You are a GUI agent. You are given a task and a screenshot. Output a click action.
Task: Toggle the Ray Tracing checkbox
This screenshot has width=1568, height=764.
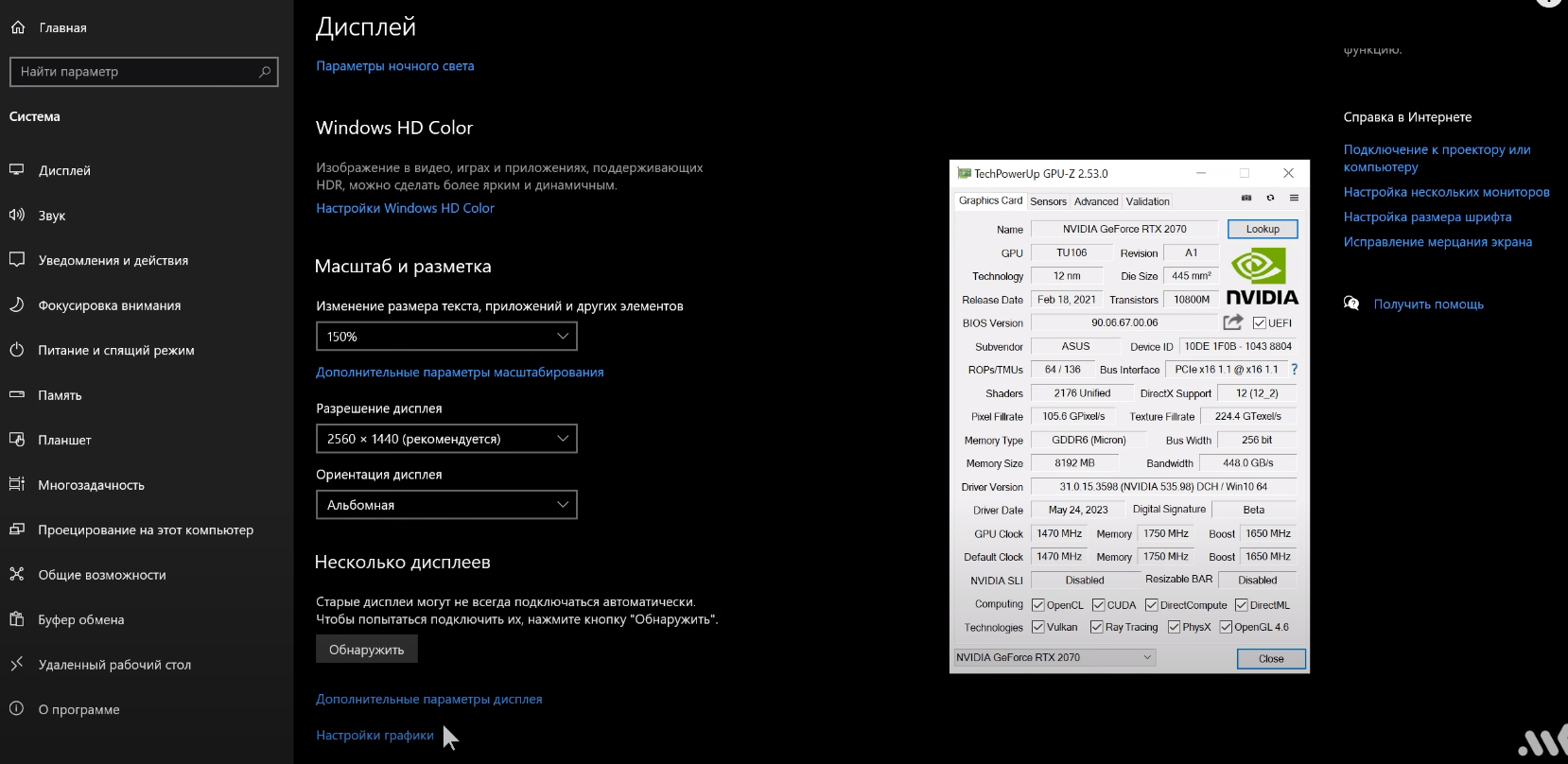[x=1097, y=627]
